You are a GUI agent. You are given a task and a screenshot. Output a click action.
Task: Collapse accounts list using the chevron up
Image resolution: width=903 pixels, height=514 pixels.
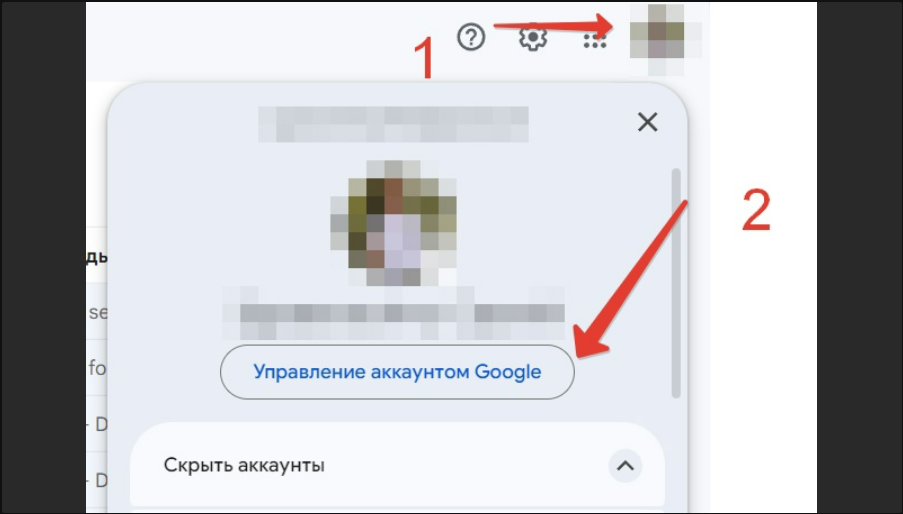tap(625, 466)
